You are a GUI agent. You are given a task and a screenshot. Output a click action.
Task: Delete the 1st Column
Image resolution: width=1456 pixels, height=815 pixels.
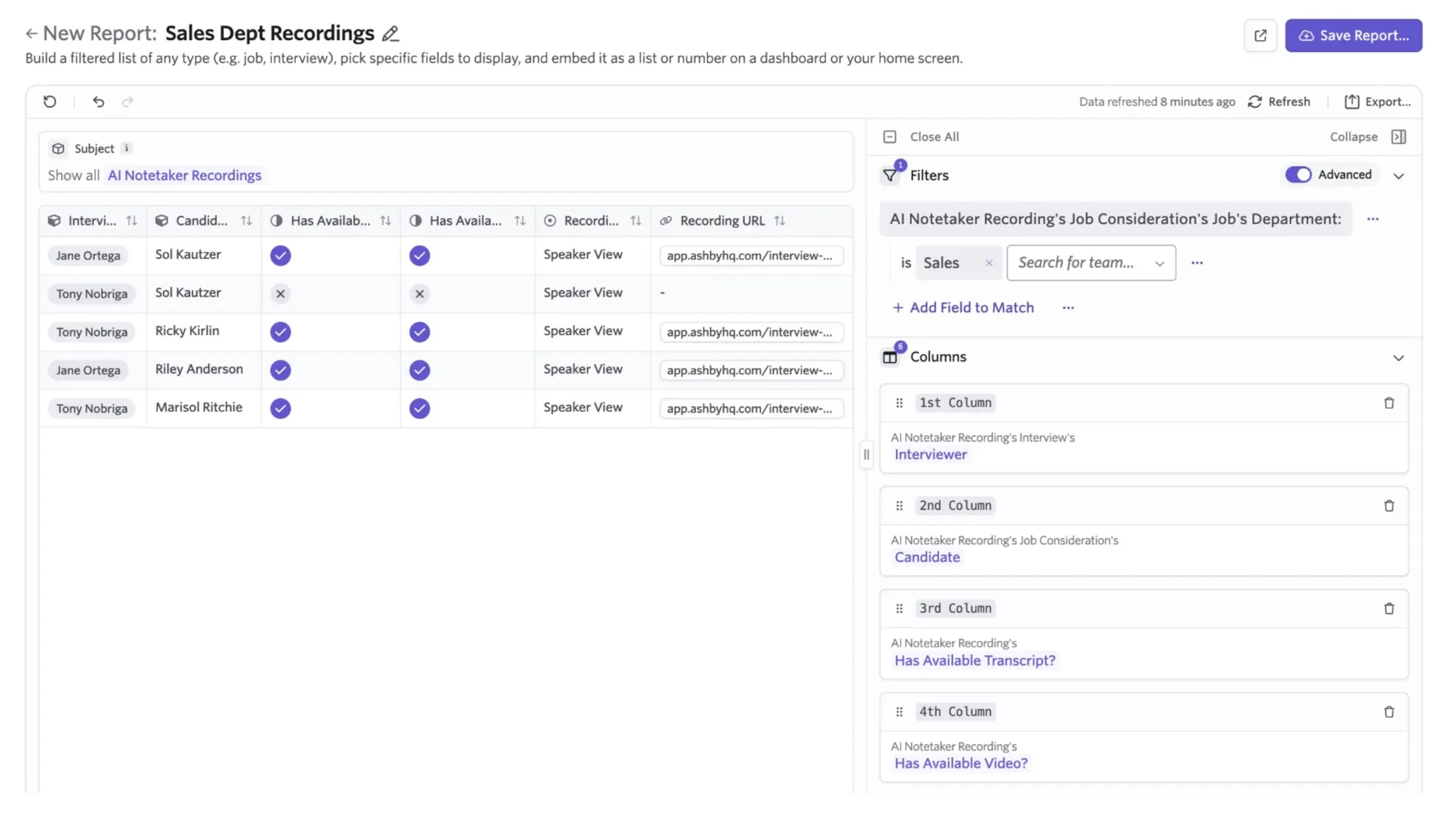click(1389, 403)
